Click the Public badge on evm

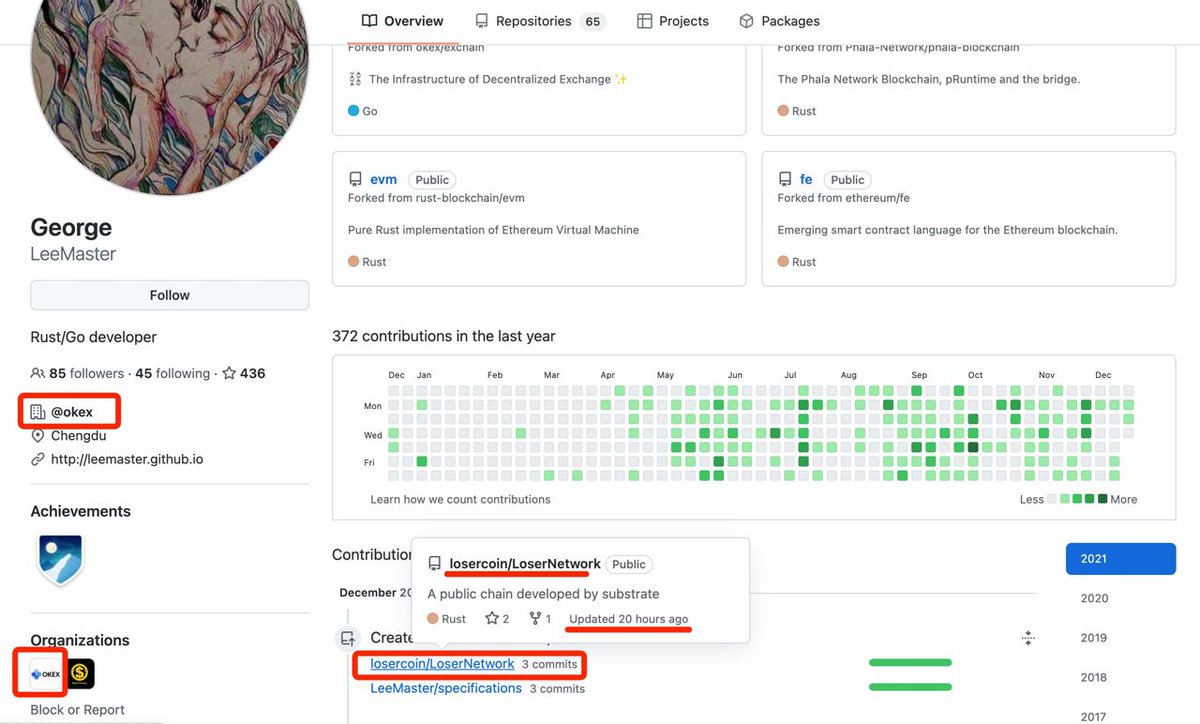point(432,180)
